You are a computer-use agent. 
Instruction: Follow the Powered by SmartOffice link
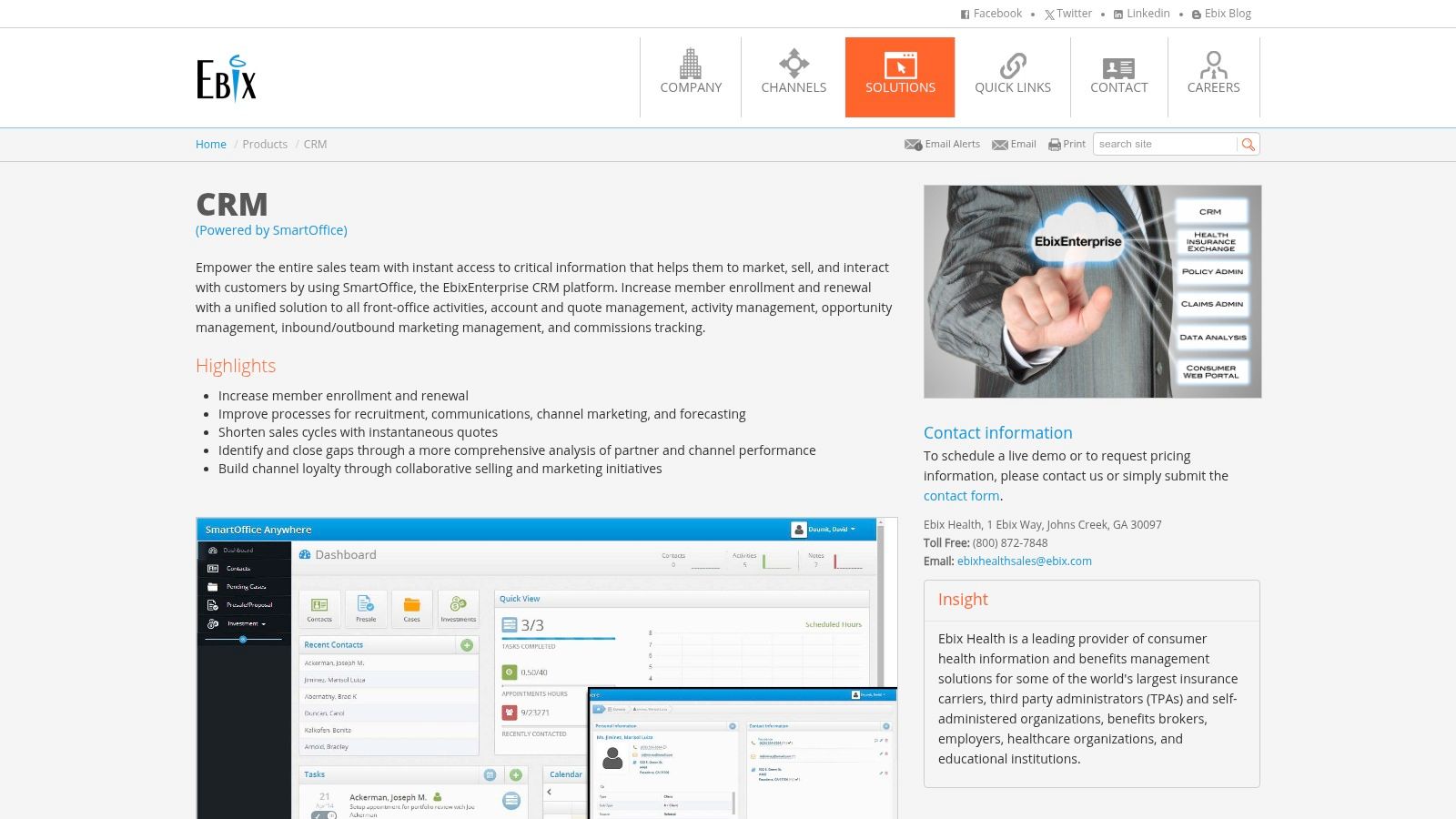271,230
